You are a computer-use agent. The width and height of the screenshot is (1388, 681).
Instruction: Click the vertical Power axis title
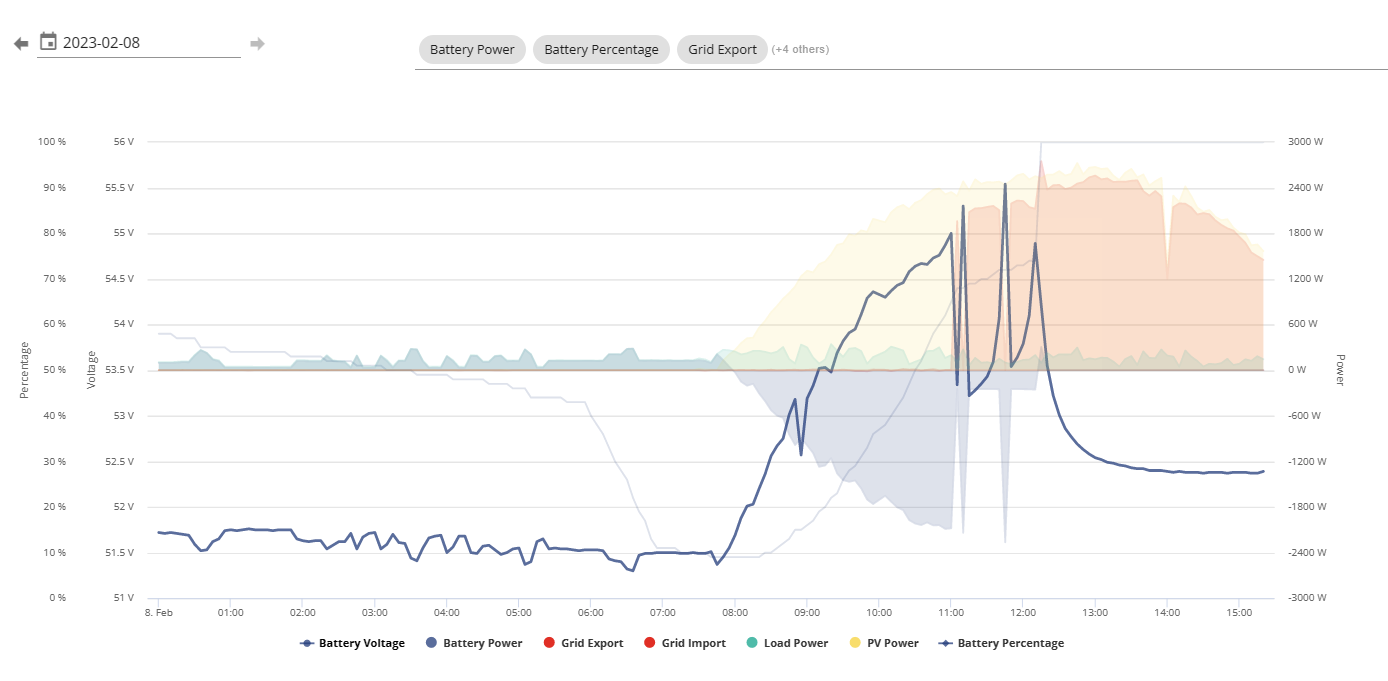pos(1340,370)
